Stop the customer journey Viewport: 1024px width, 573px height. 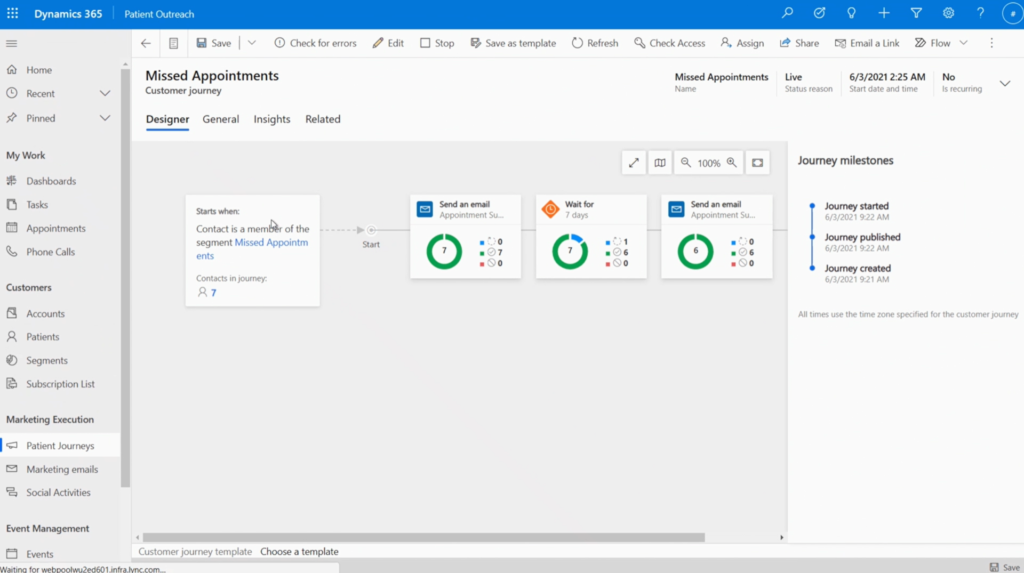tap(437, 43)
